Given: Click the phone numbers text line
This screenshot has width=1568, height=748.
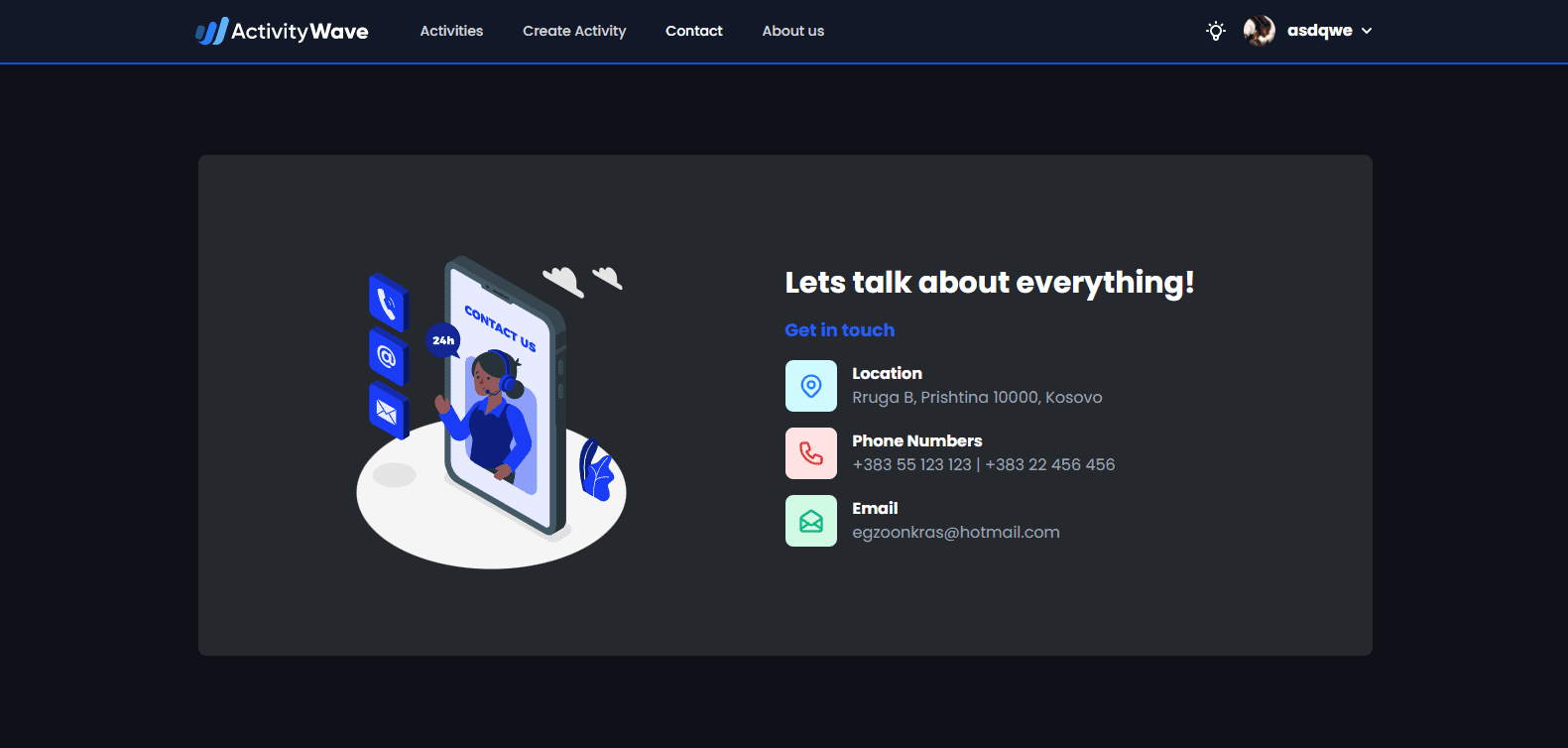Looking at the screenshot, I should 984,464.
